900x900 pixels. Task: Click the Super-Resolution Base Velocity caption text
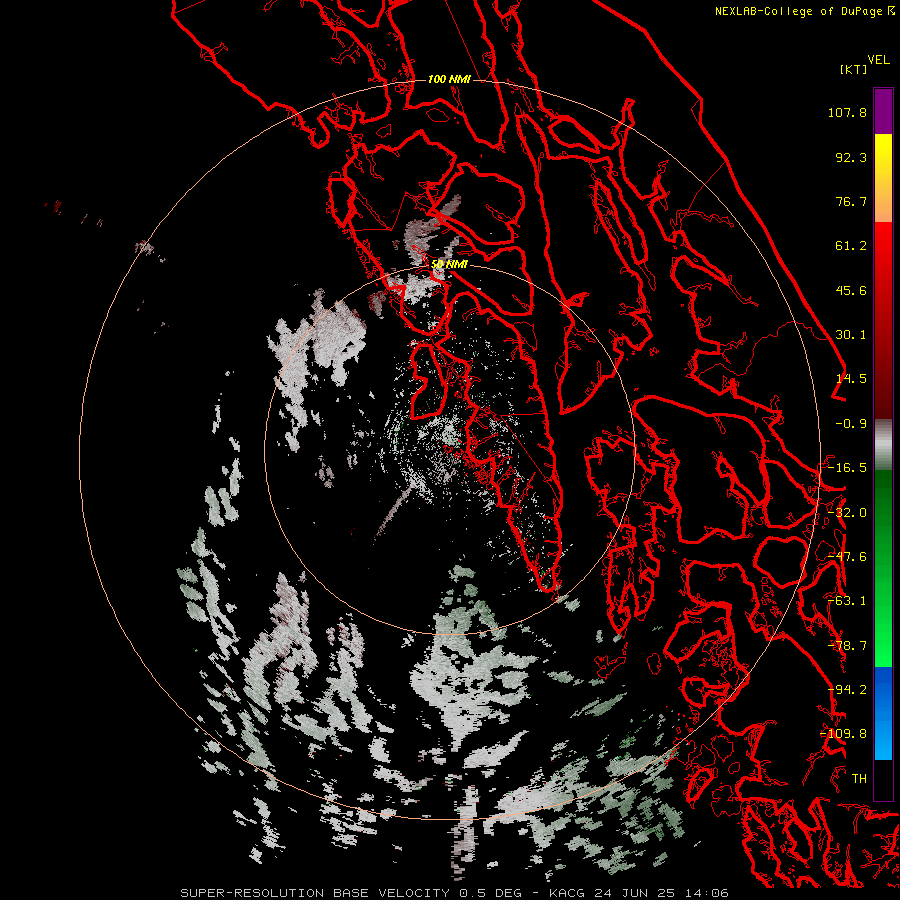coord(455,893)
